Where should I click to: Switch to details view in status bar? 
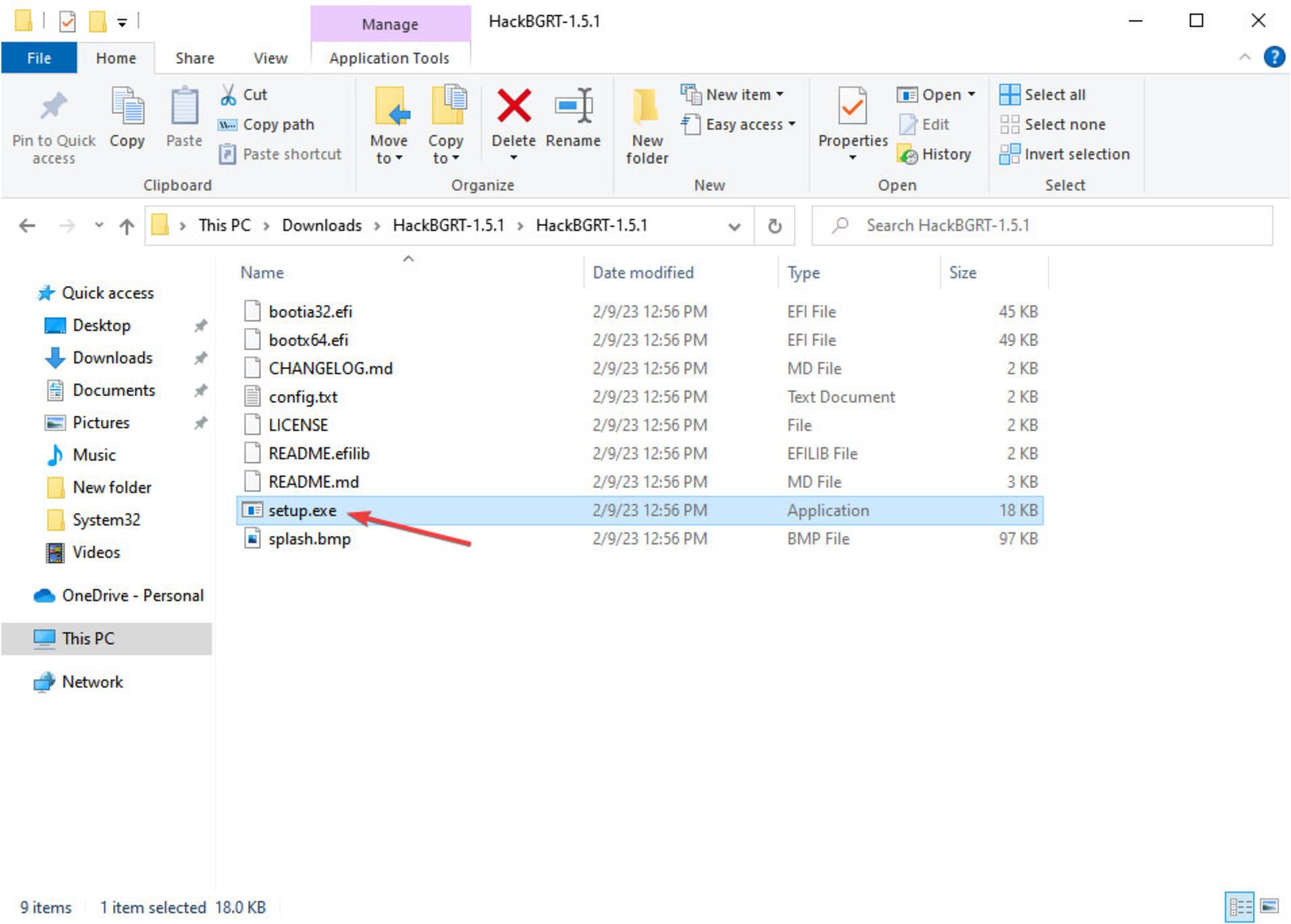(x=1239, y=907)
